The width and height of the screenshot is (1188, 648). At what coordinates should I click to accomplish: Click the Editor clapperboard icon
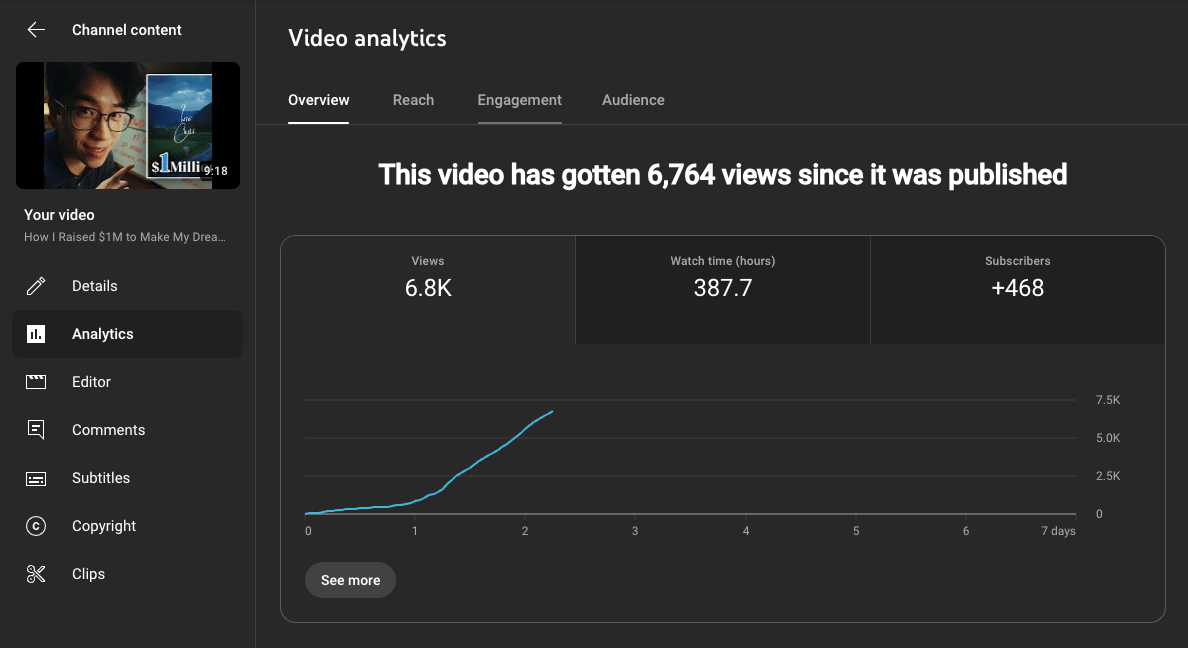(36, 382)
